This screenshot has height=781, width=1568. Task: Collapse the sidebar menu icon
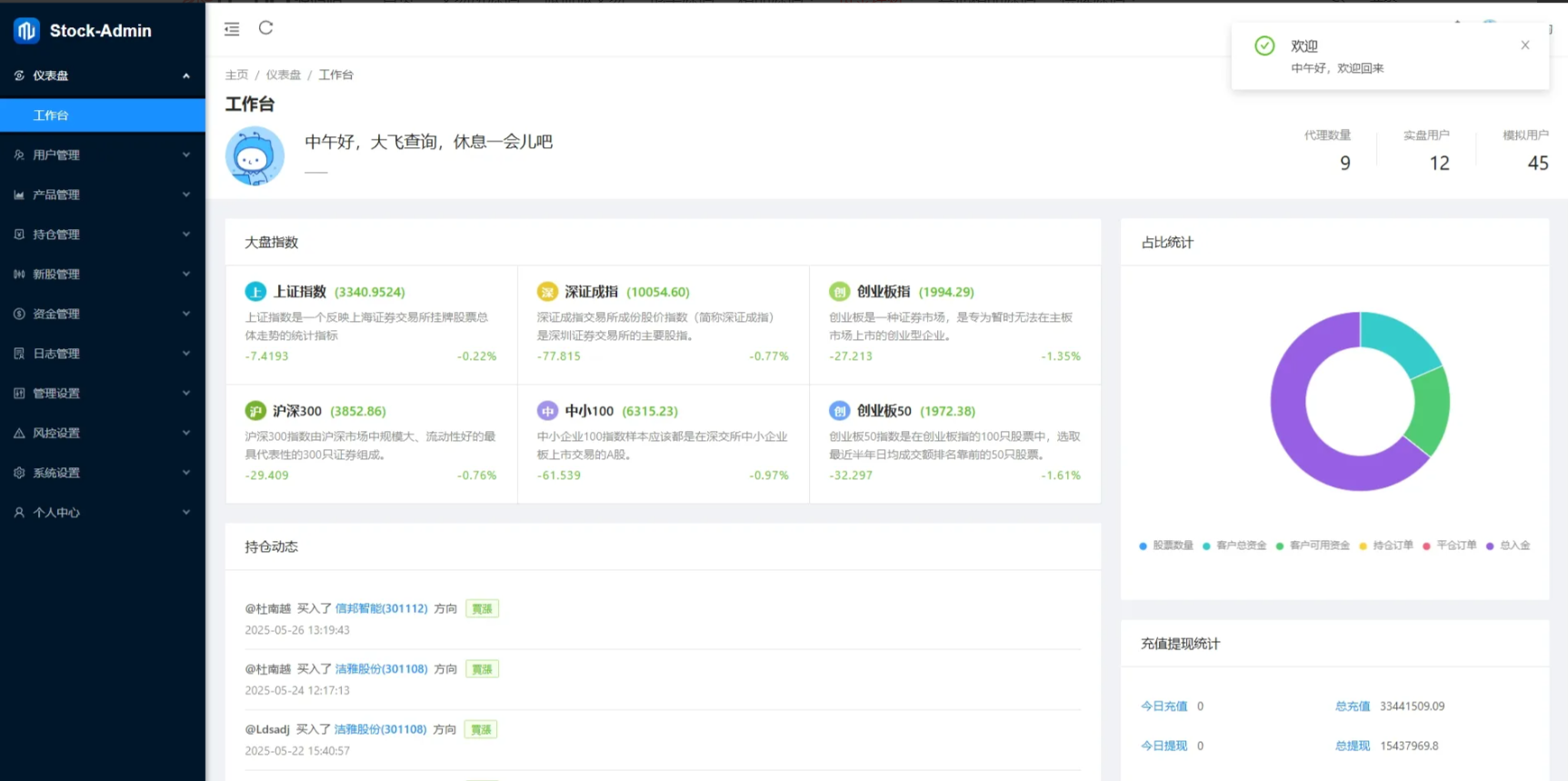click(x=232, y=29)
